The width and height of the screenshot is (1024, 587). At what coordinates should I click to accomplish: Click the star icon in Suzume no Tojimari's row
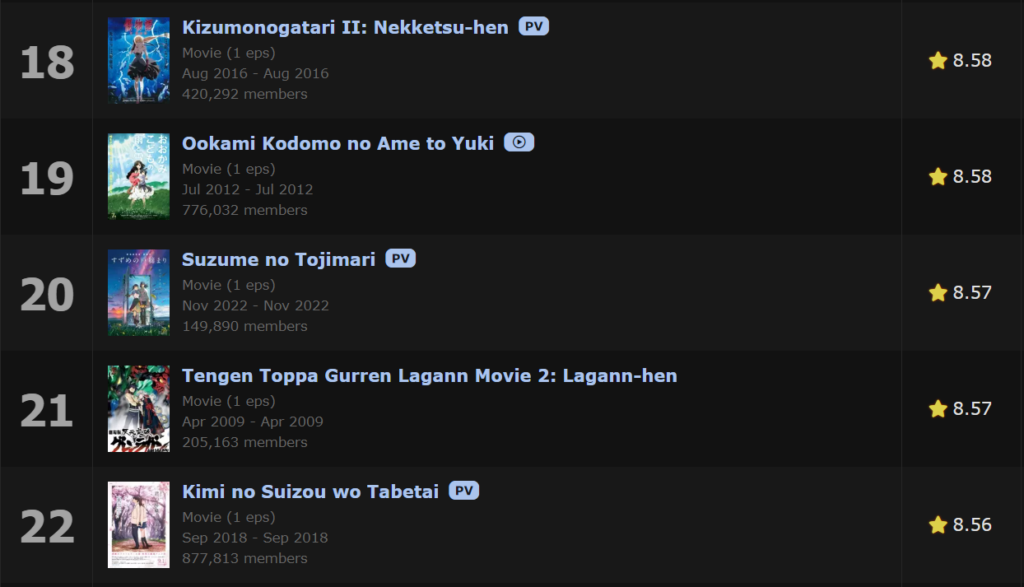click(938, 293)
